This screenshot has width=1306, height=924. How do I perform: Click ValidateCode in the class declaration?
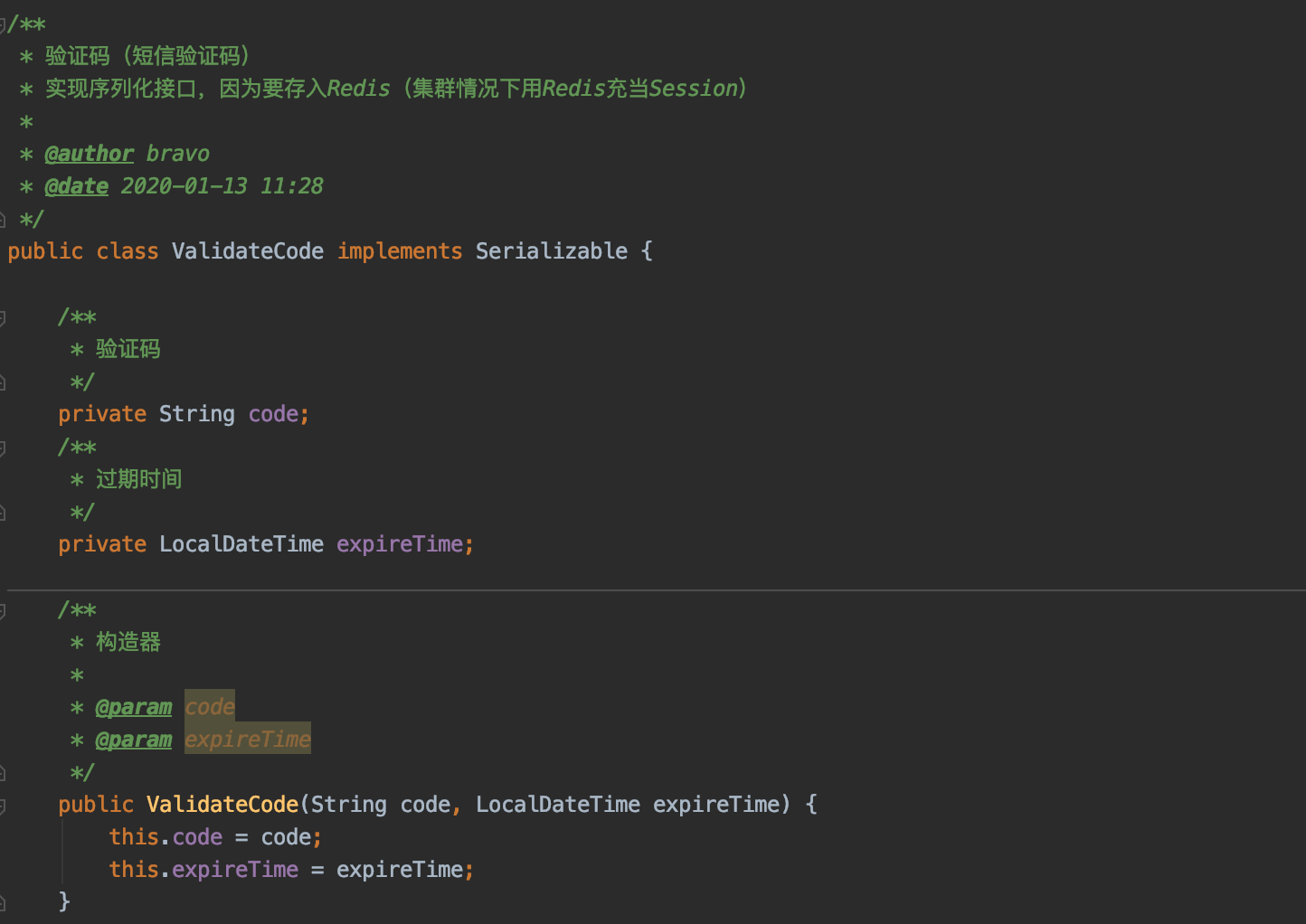pos(247,251)
